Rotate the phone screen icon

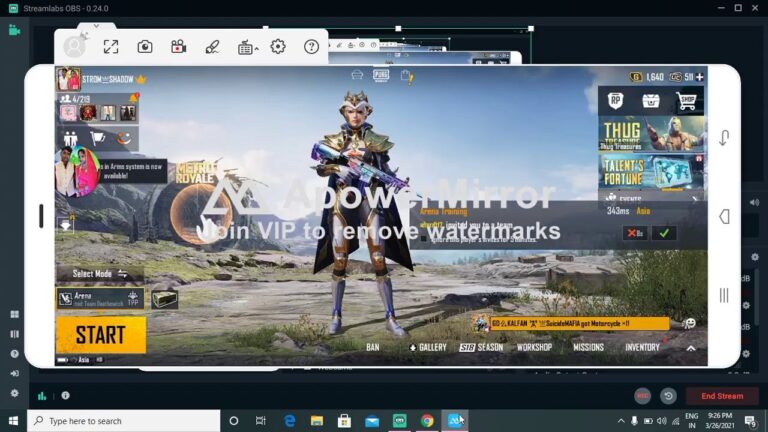(x=724, y=138)
